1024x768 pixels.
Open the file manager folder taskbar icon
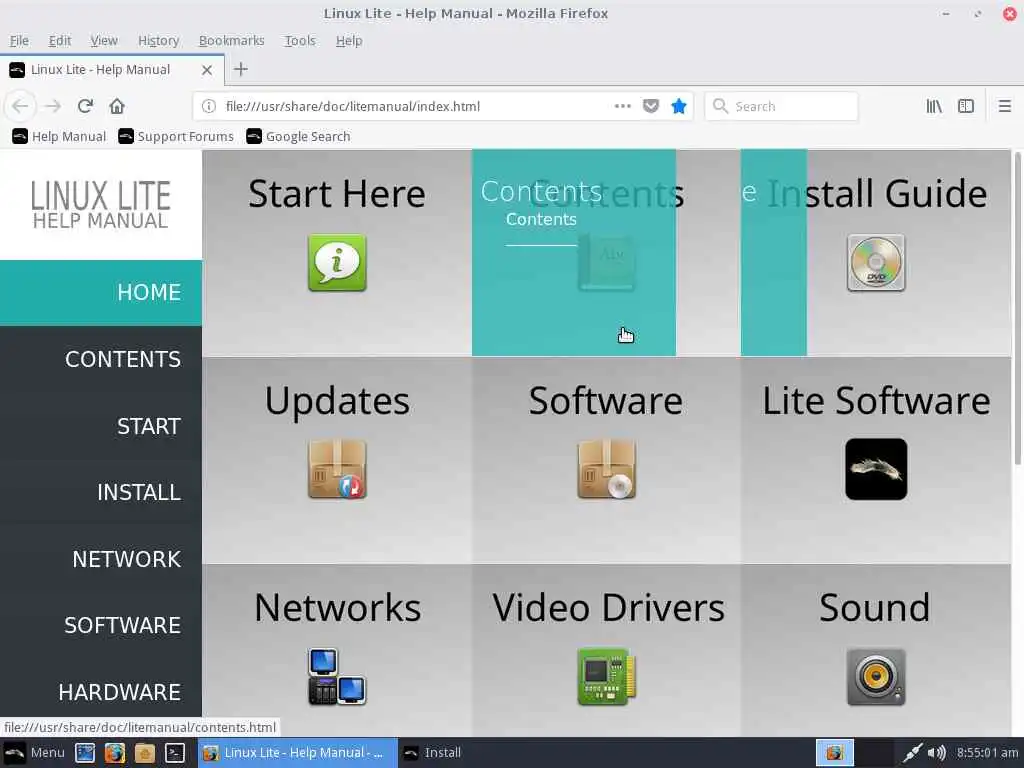[x=144, y=753]
